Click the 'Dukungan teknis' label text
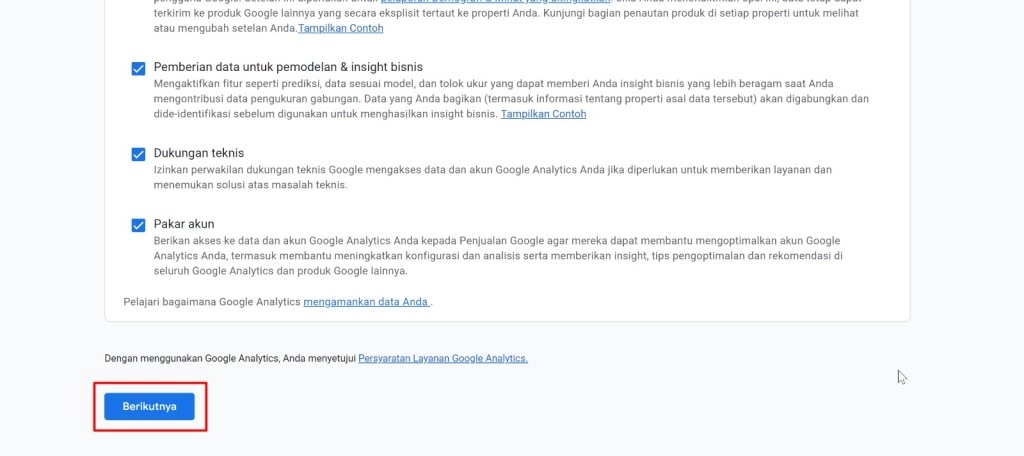Screen dimensions: 1024x456 198,153
